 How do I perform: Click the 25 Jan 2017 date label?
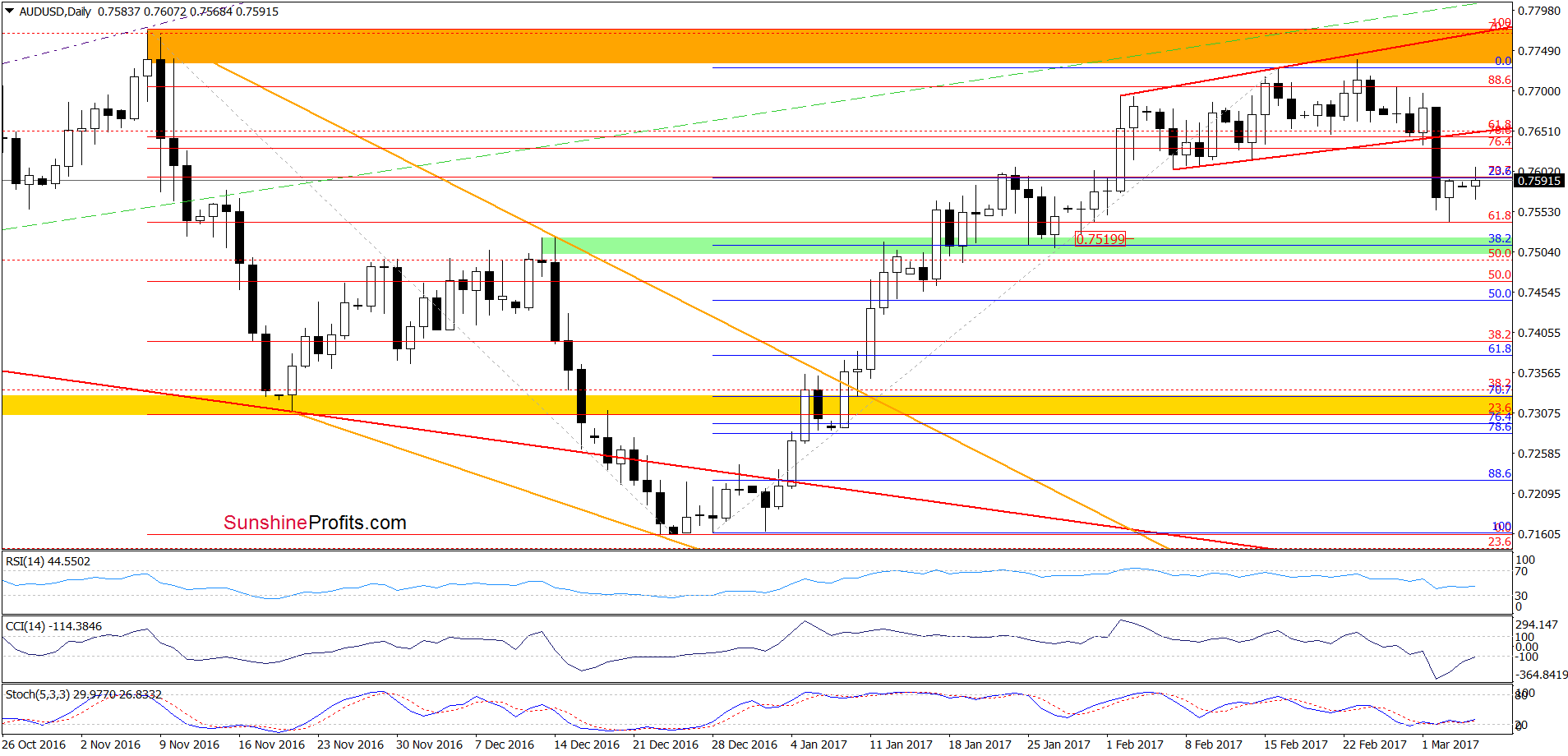pyautogui.click(x=1058, y=744)
